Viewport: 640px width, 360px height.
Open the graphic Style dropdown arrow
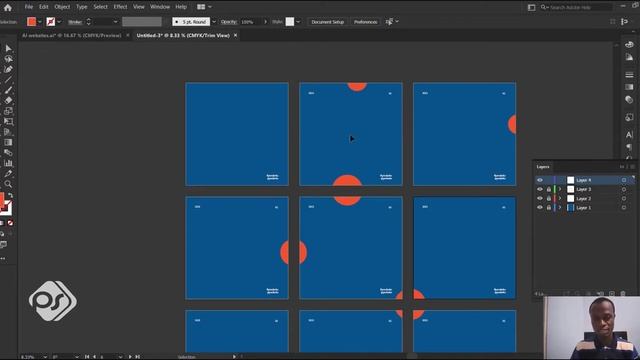tap(298, 22)
